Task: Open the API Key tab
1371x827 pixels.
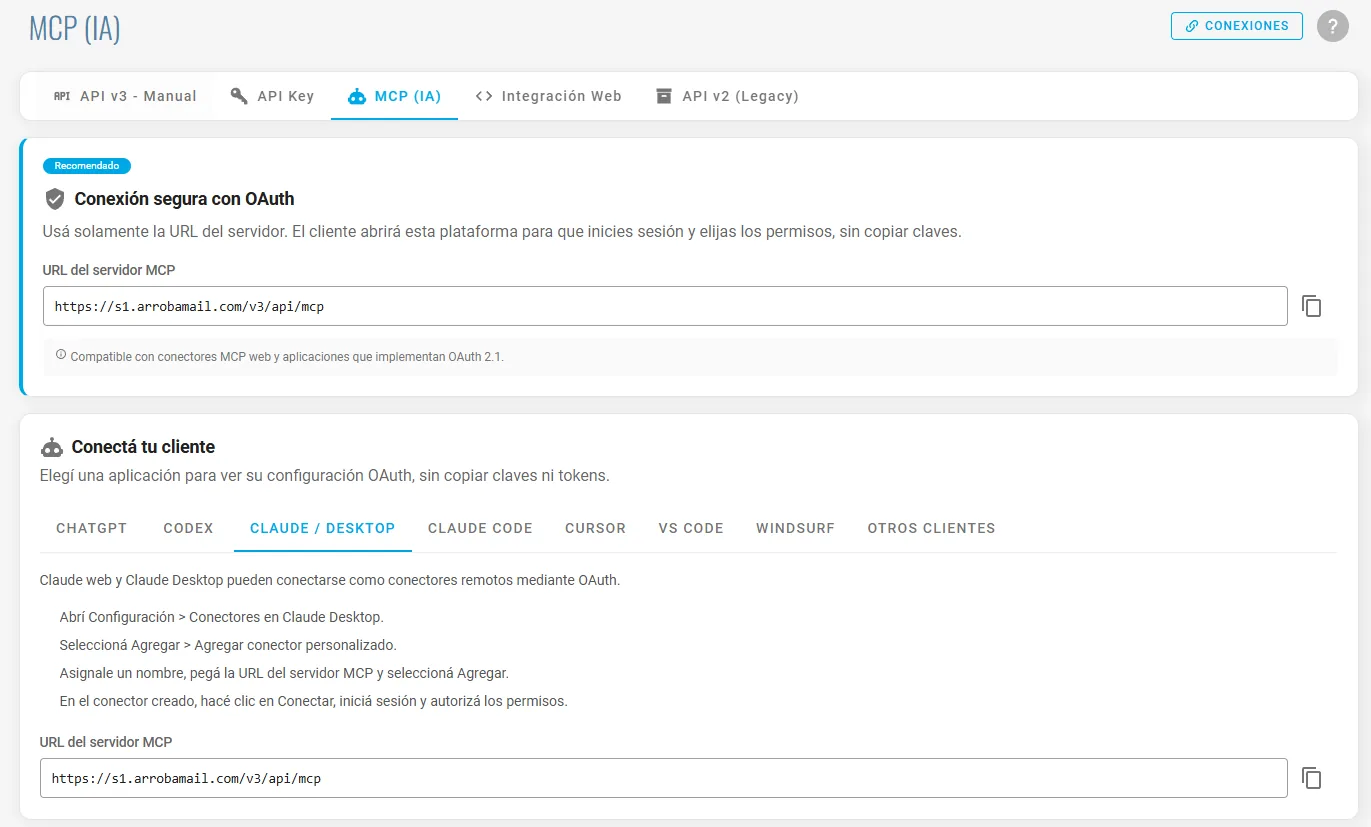Action: (272, 96)
